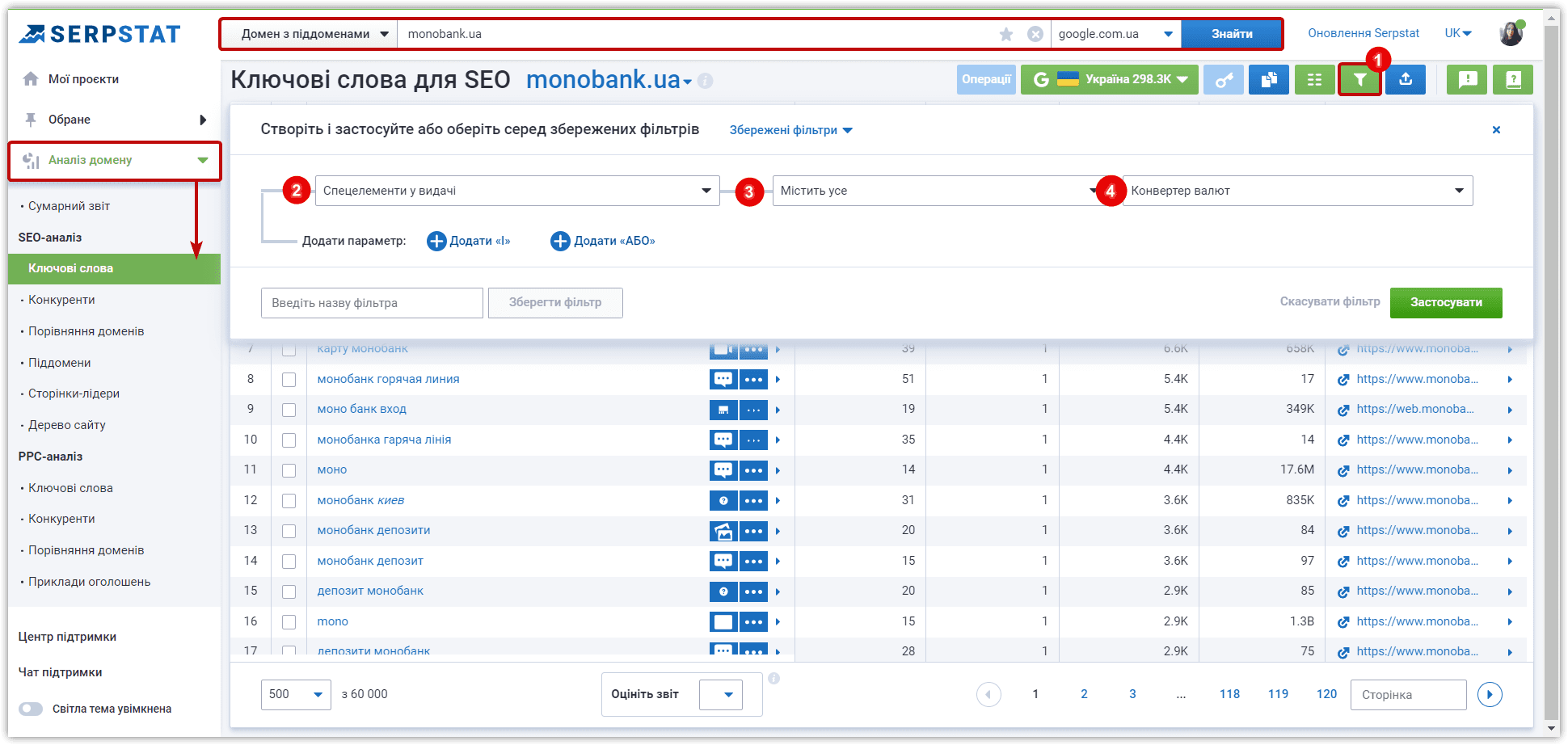Open the feedback message icon in the toolbar
The image size is (1568, 745).
1467,79
